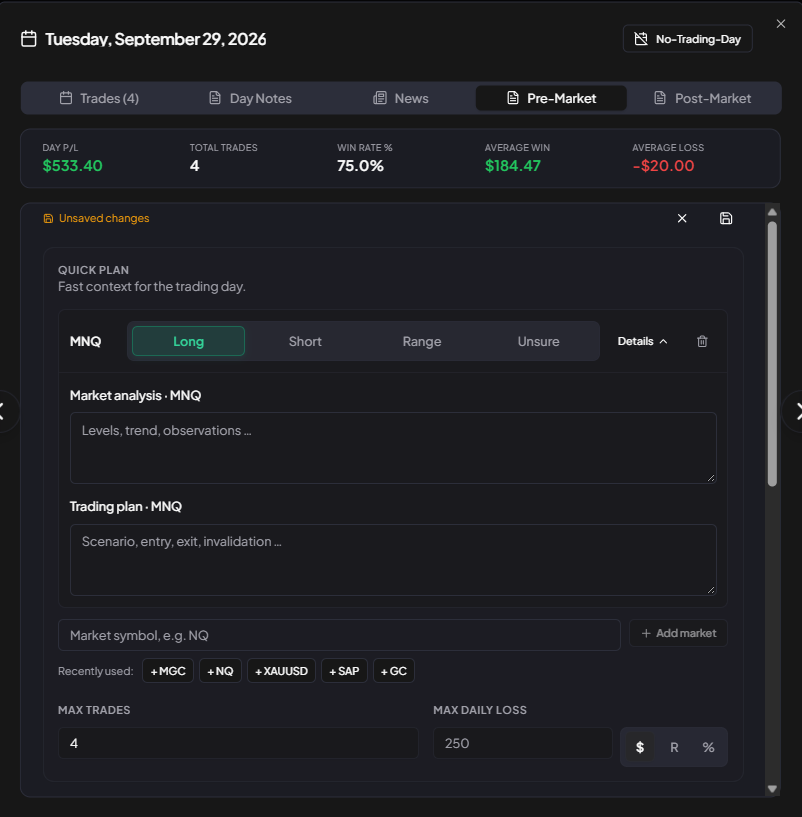Click the Win Rate value 75.0%
The height and width of the screenshot is (817, 802).
[360, 166]
